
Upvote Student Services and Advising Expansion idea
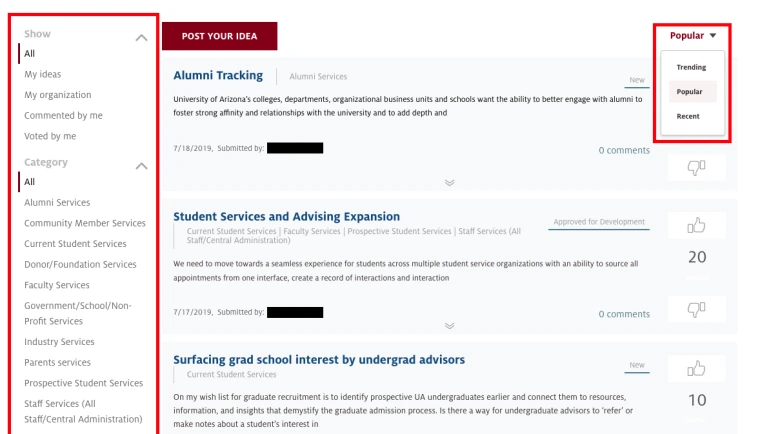coord(697,225)
